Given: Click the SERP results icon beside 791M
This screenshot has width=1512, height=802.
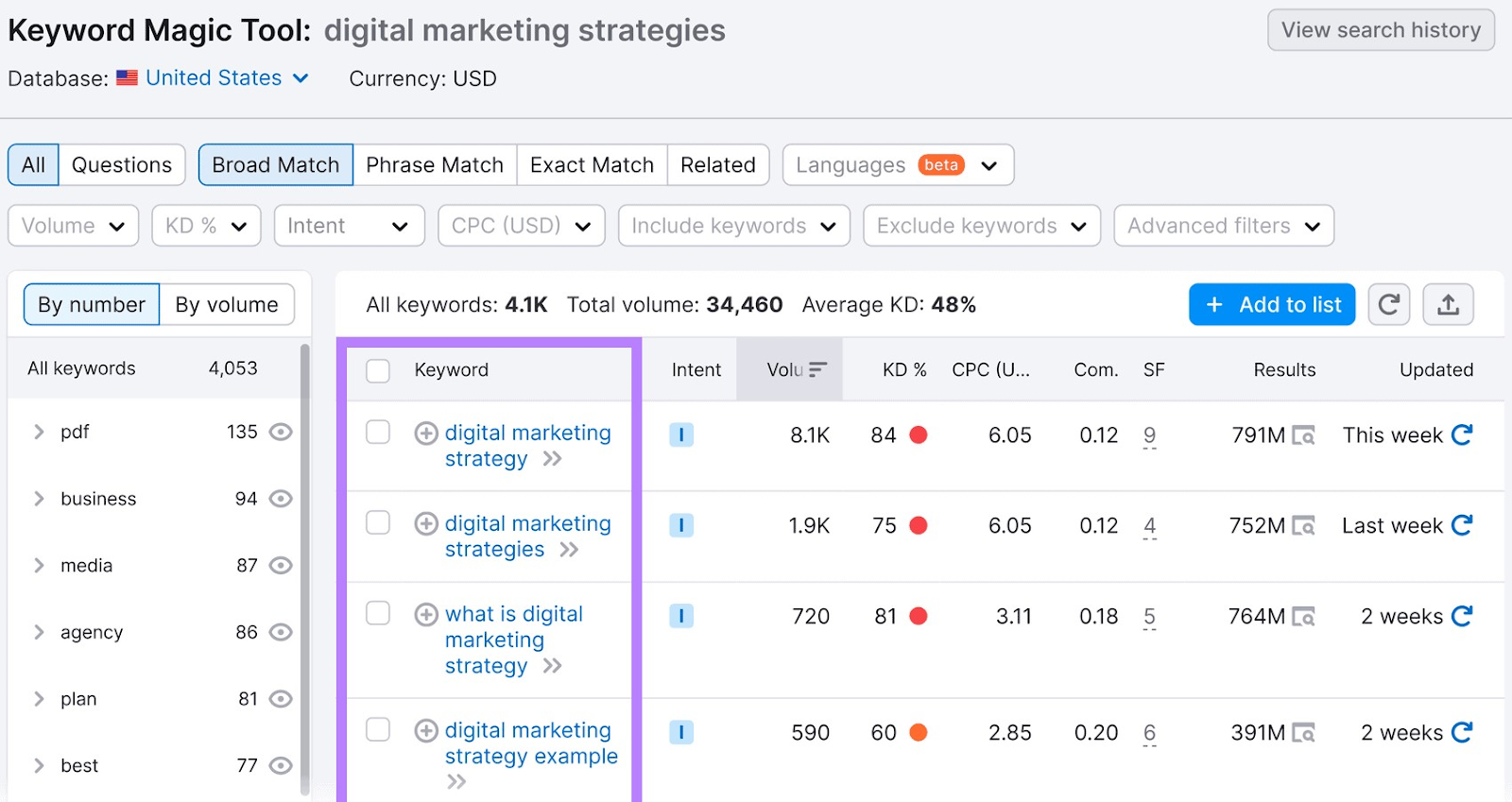Looking at the screenshot, I should point(1304,435).
